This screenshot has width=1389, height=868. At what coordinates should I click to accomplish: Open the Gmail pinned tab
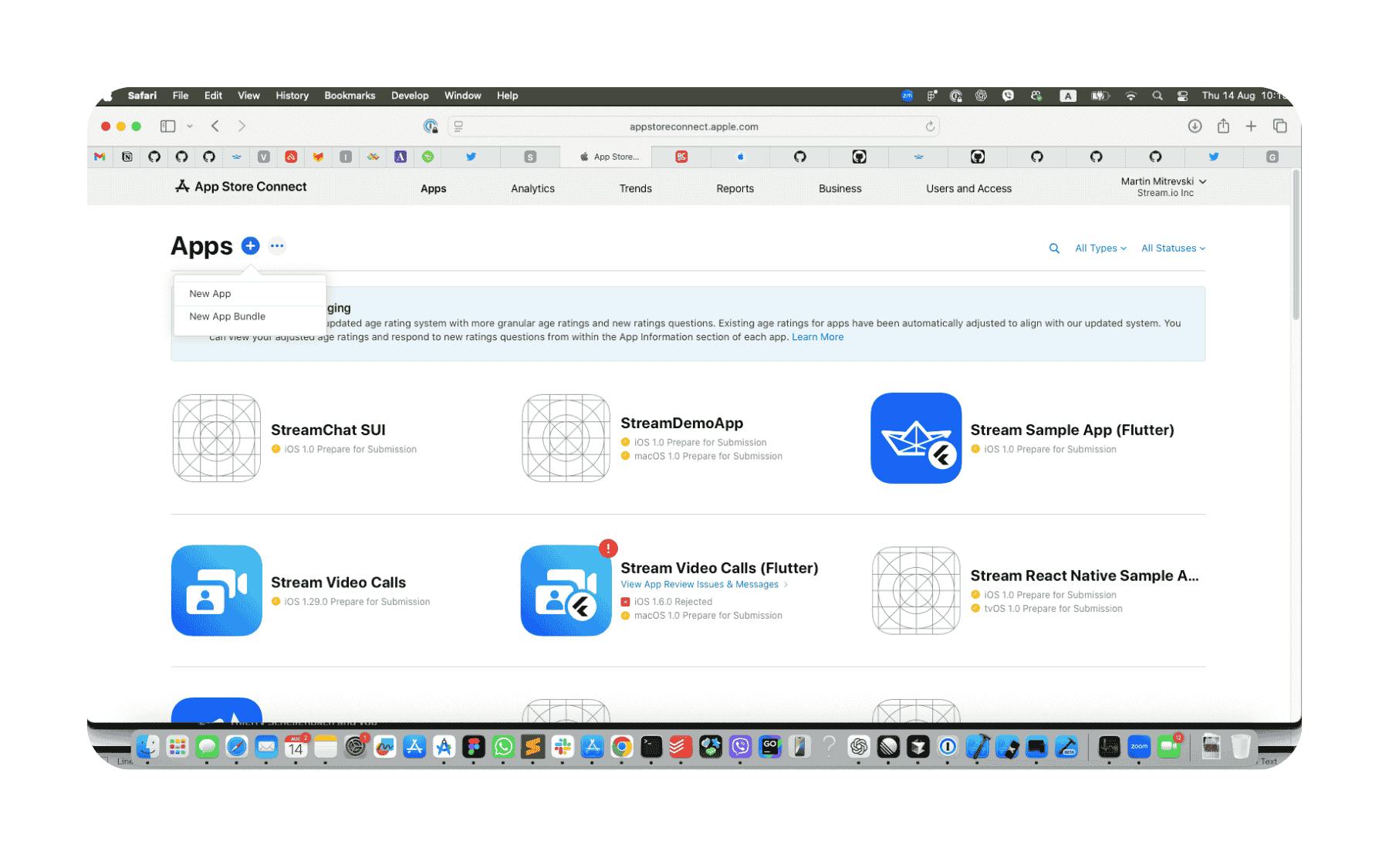point(100,157)
